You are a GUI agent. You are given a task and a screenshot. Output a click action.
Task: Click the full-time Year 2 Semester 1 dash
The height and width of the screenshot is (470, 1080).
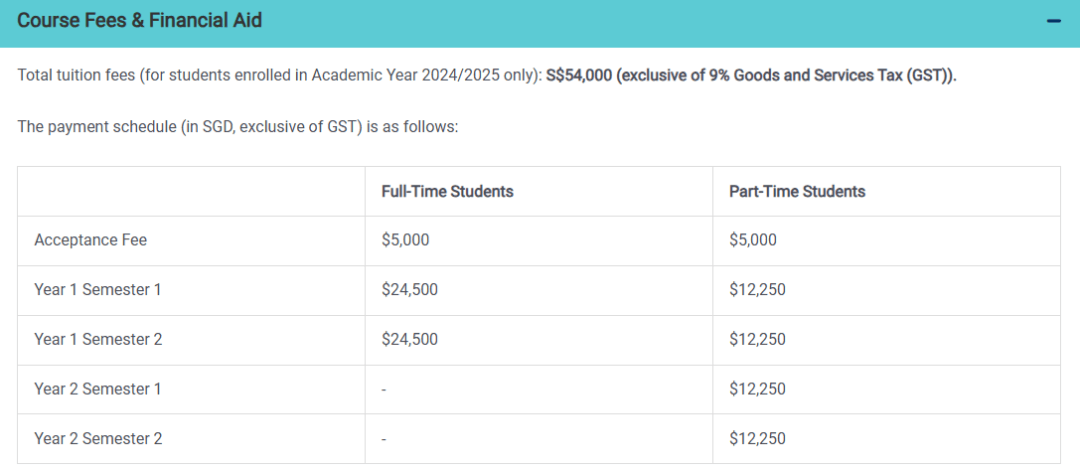coord(384,390)
